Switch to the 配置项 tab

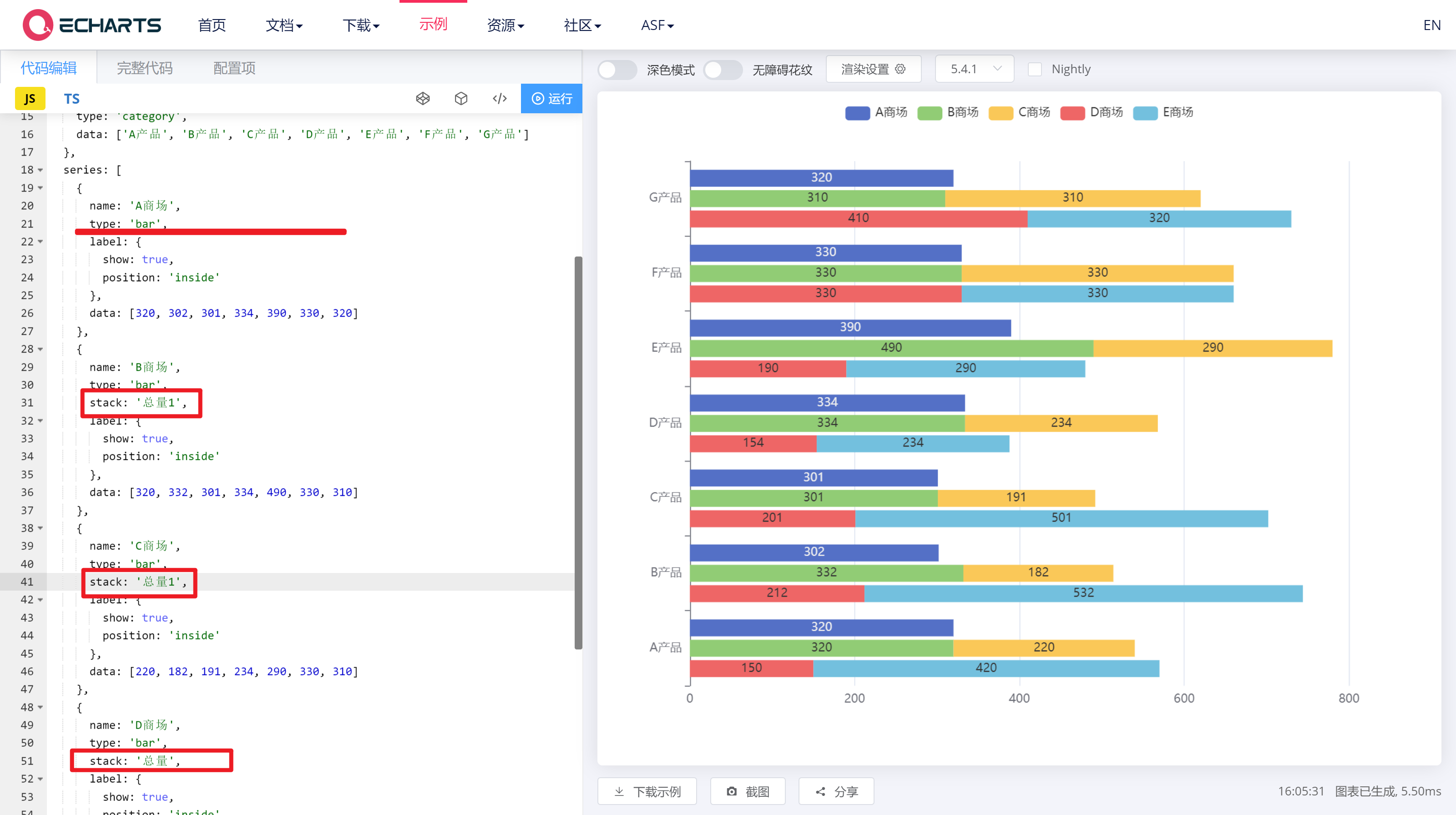[x=234, y=68]
